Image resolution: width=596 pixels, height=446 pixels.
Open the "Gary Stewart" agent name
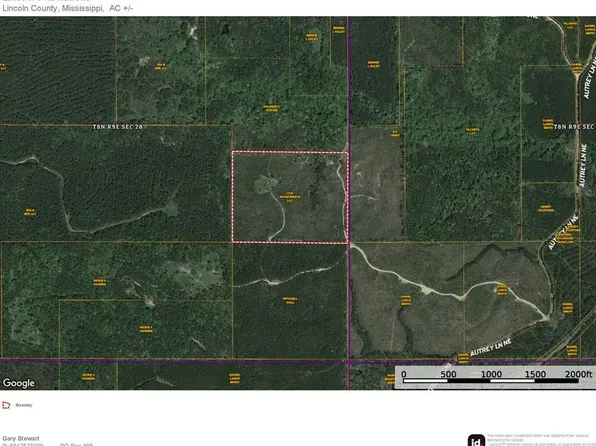pyautogui.click(x=21, y=438)
